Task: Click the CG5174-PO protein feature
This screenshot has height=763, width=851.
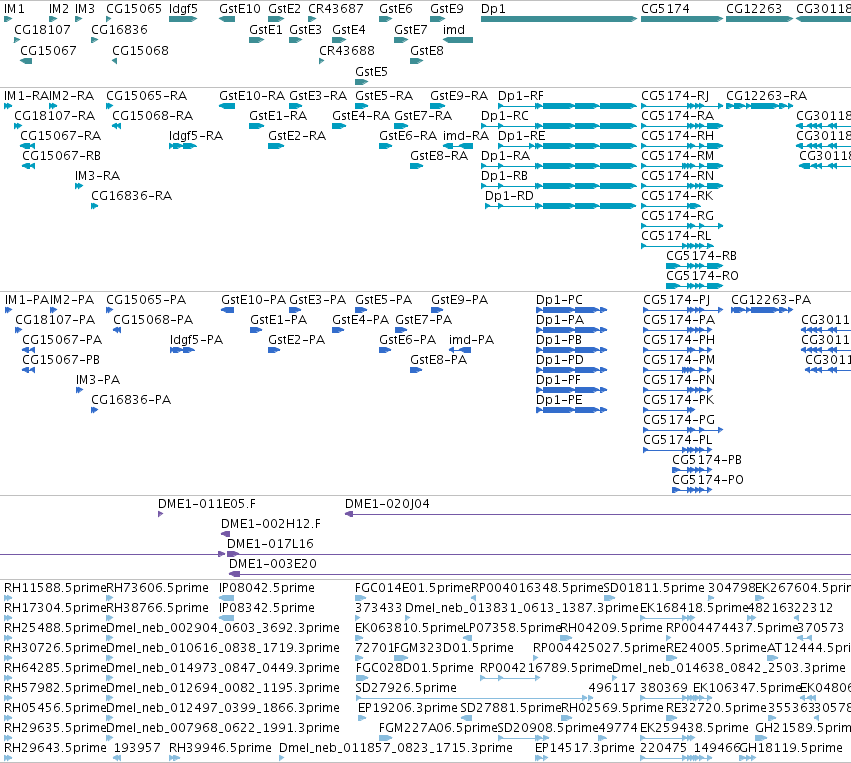Action: coord(692,489)
